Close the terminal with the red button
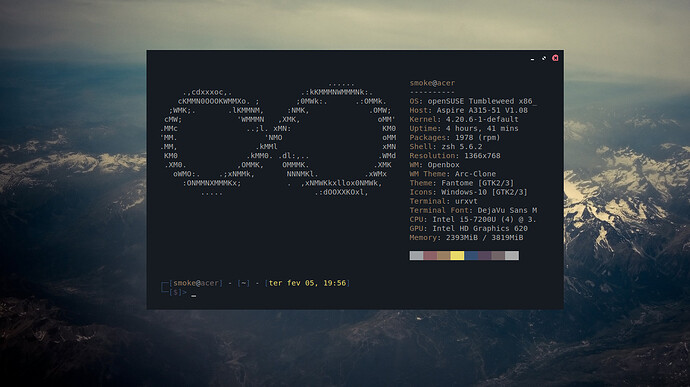Viewport: 690px width, 387px height. point(555,58)
